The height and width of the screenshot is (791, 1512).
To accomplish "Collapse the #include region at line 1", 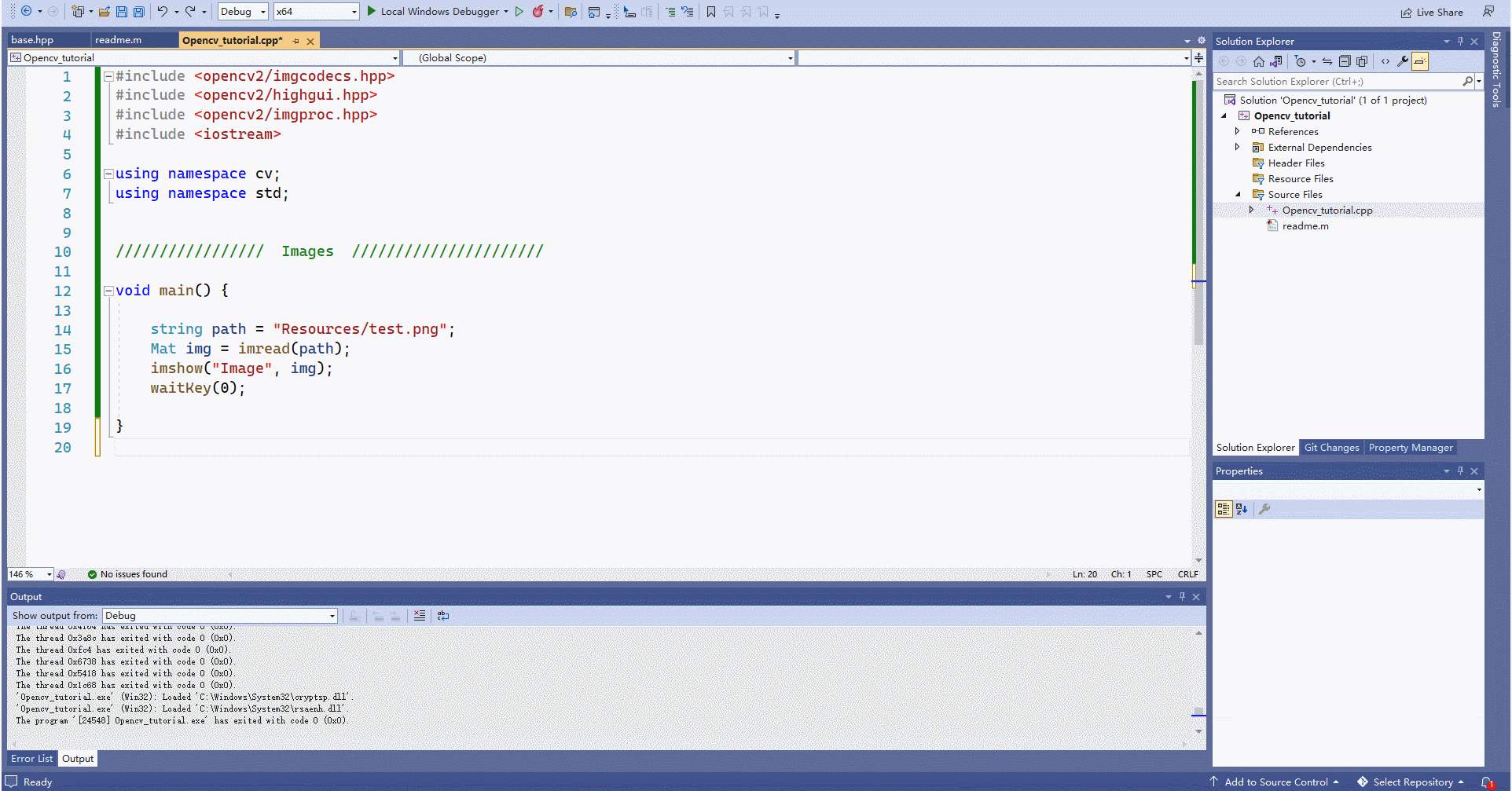I will [x=108, y=76].
